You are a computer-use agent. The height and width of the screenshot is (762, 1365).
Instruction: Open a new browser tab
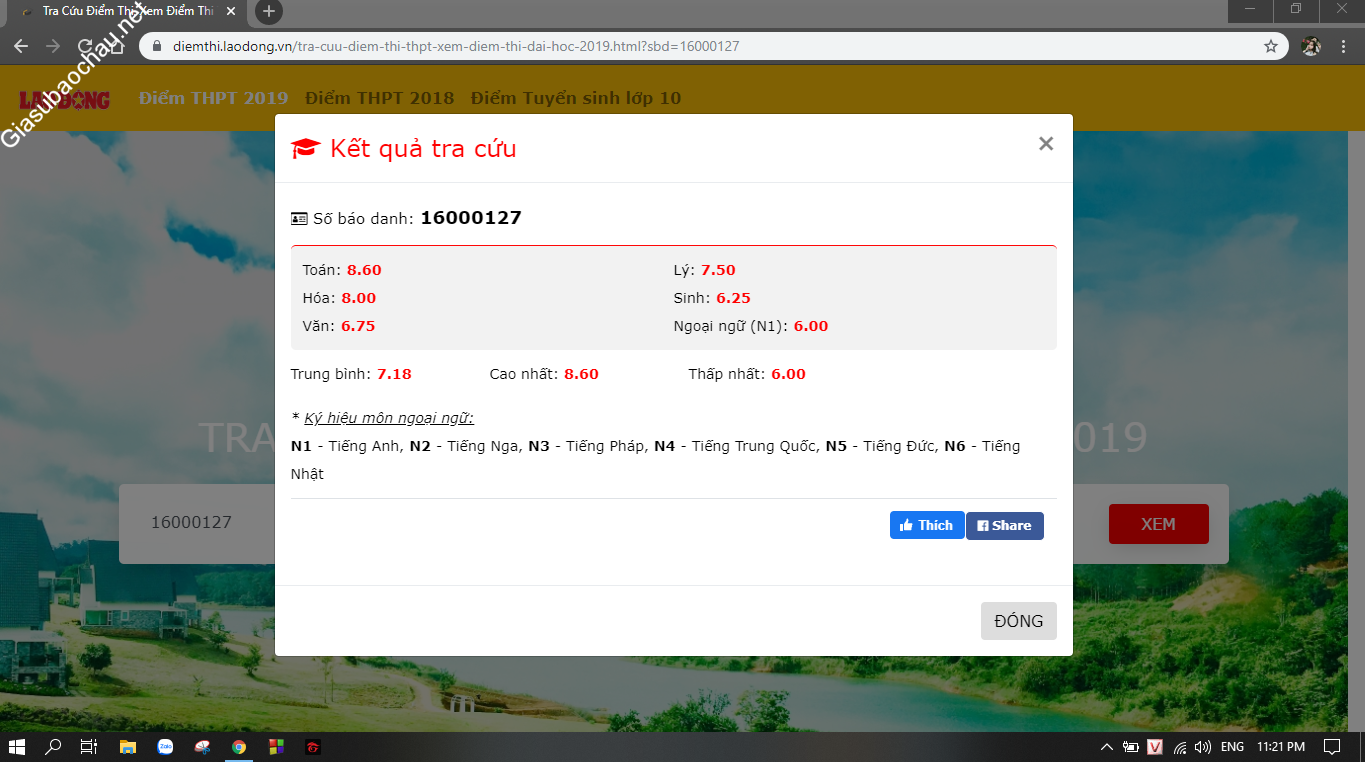(268, 12)
